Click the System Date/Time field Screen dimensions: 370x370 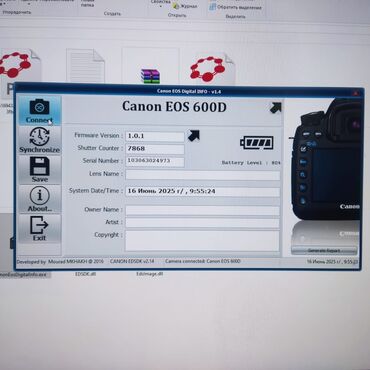click(203, 192)
